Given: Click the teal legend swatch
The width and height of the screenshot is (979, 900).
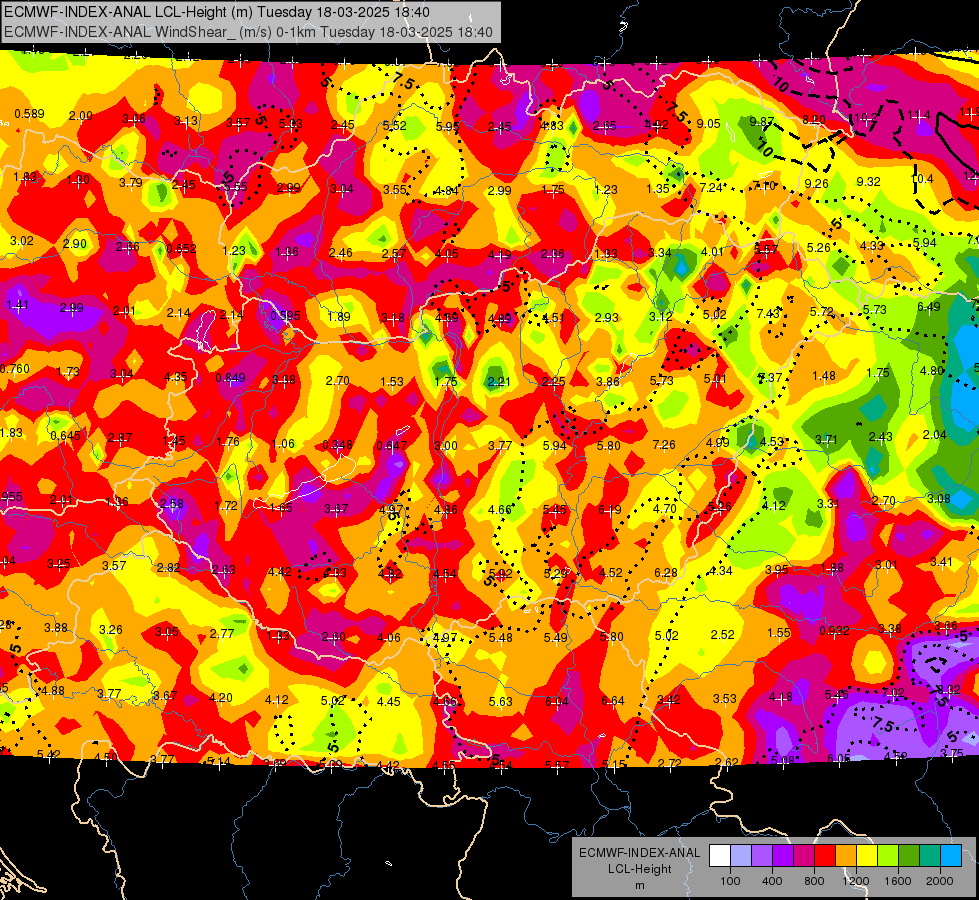Looking at the screenshot, I should pyautogui.click(x=930, y=856).
